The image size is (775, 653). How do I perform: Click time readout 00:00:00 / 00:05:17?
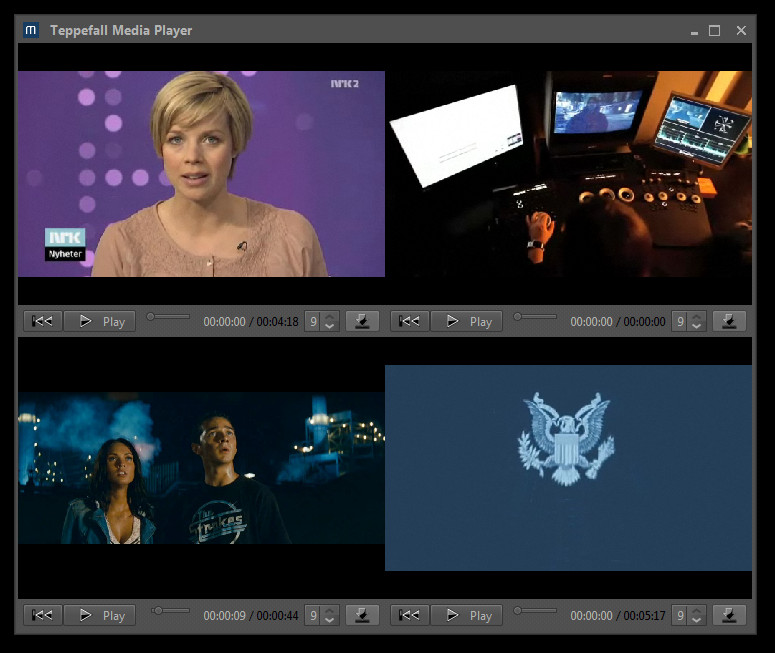(x=618, y=615)
